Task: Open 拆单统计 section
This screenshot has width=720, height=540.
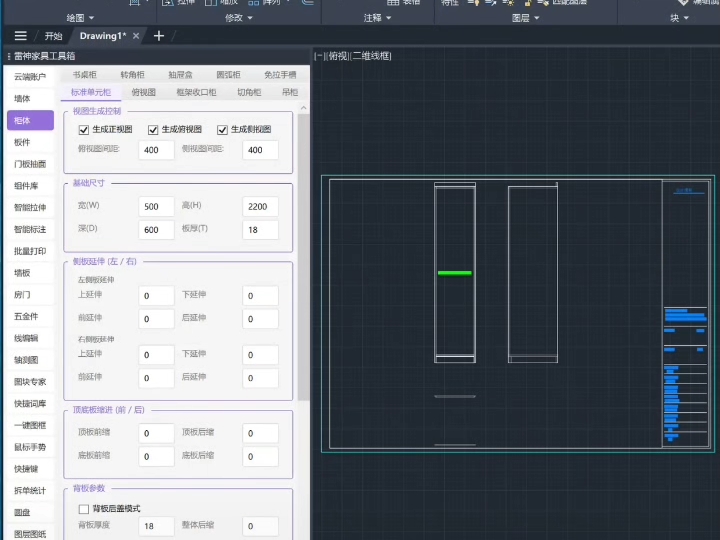Action: (30, 490)
